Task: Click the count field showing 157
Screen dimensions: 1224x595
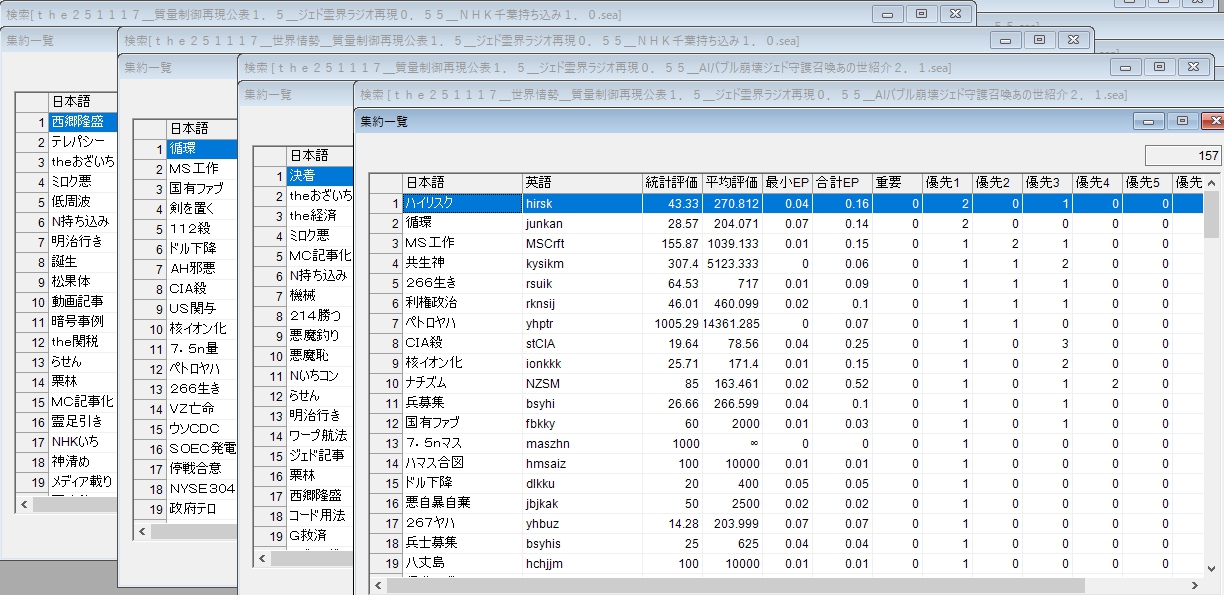Action: coord(1183,156)
